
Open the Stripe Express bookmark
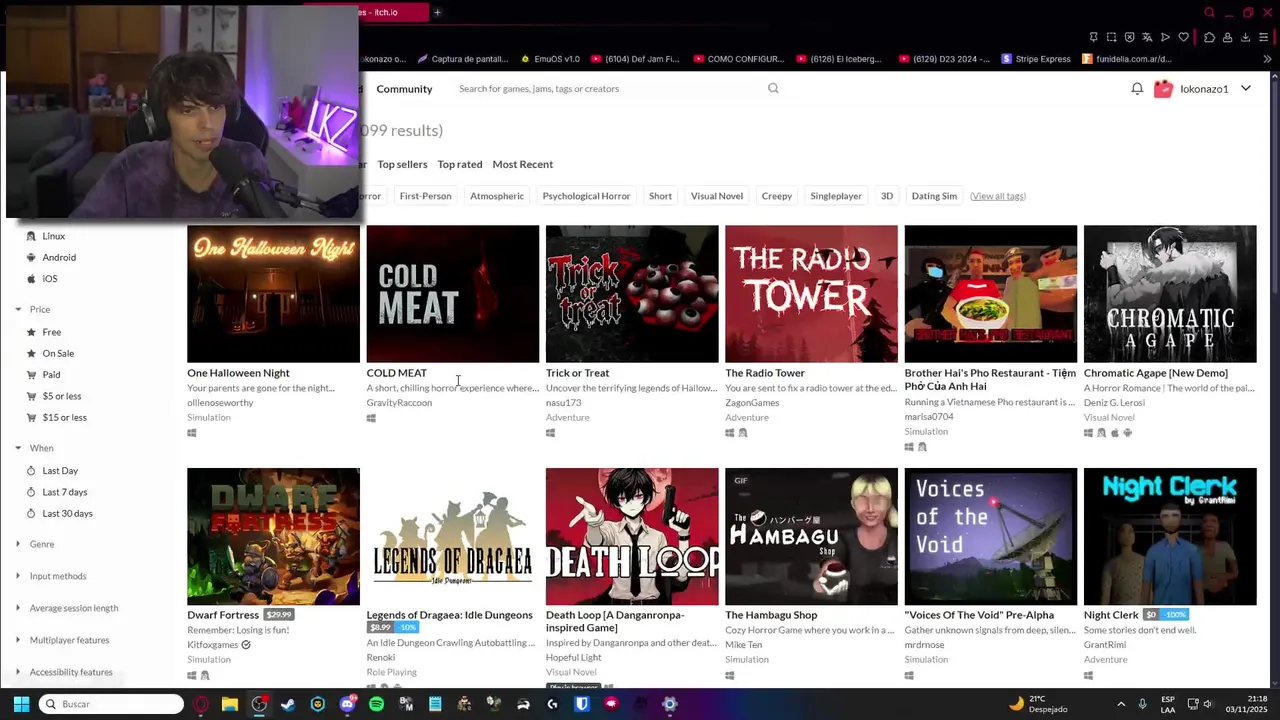[x=1036, y=59]
